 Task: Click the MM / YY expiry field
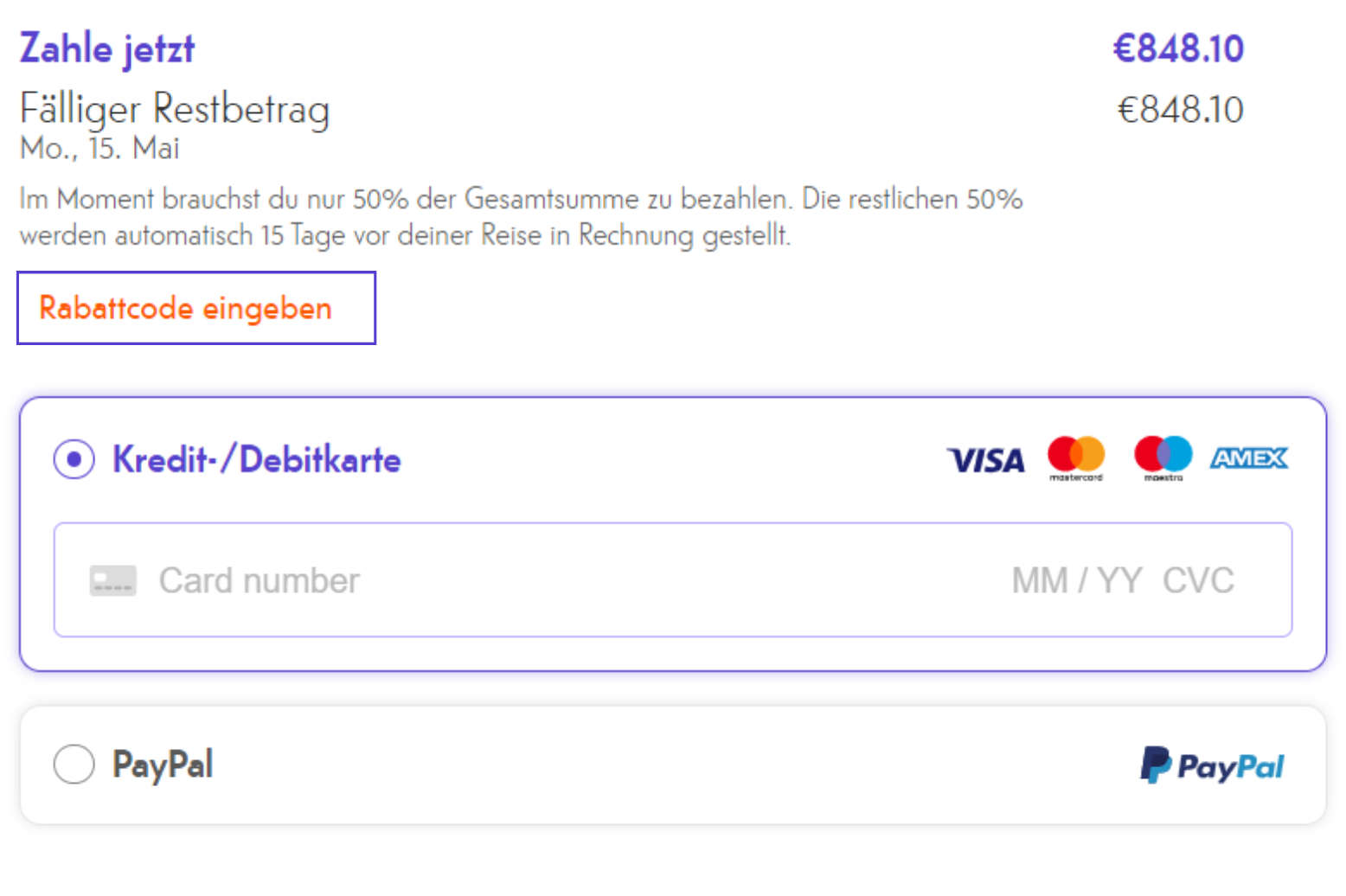[x=1077, y=580]
